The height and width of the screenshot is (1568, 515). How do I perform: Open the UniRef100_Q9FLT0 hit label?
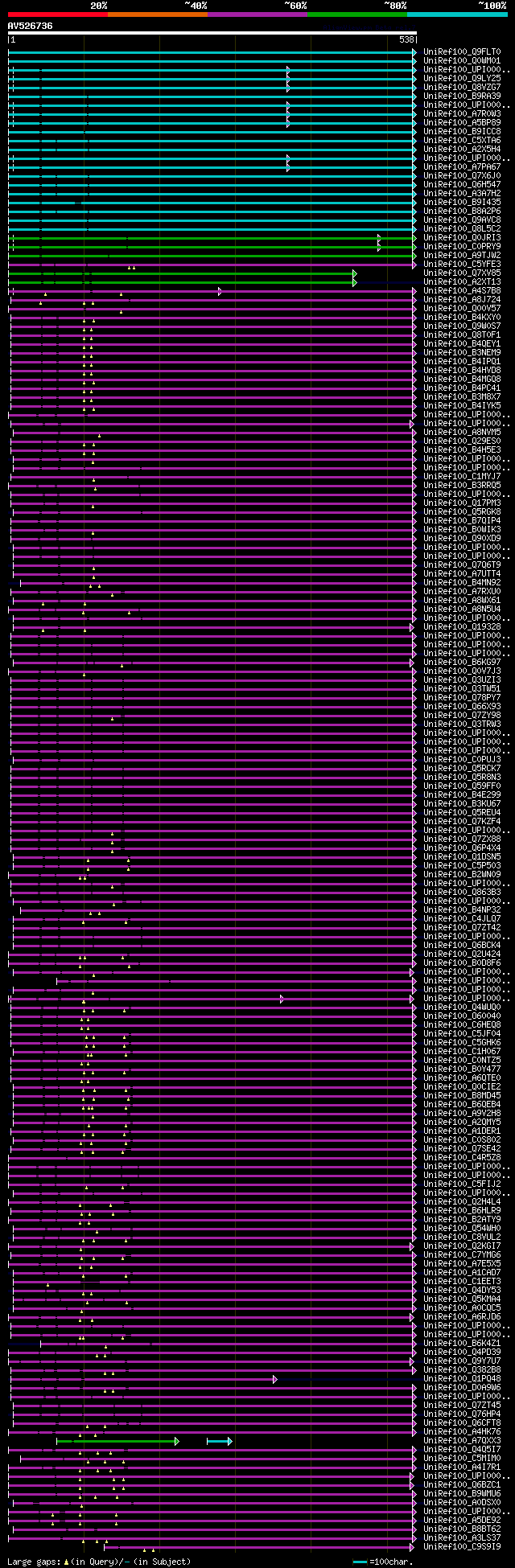[x=462, y=51]
